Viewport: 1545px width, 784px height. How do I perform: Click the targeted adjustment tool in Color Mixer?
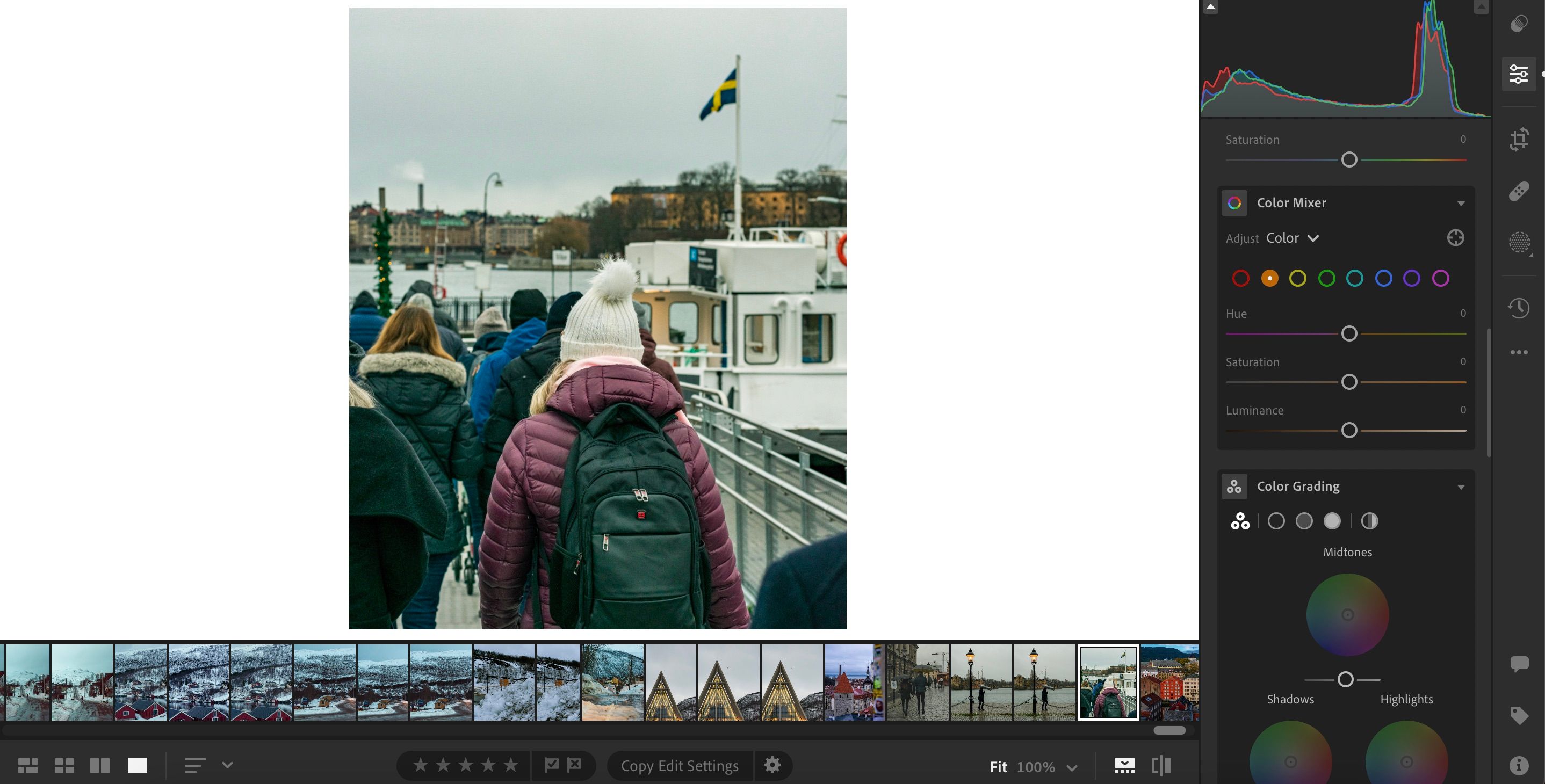[x=1455, y=238]
